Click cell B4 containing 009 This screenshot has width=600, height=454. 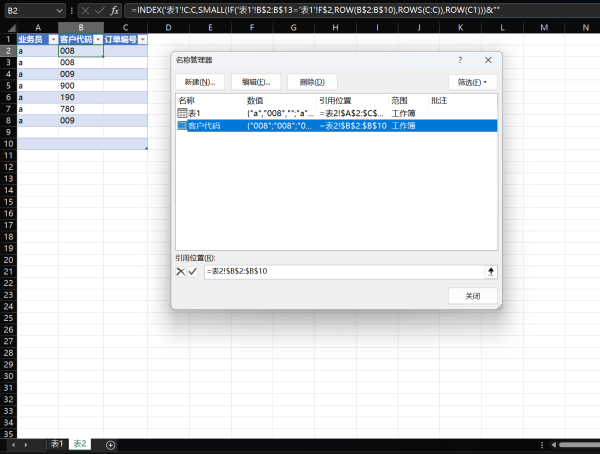pyautogui.click(x=81, y=74)
